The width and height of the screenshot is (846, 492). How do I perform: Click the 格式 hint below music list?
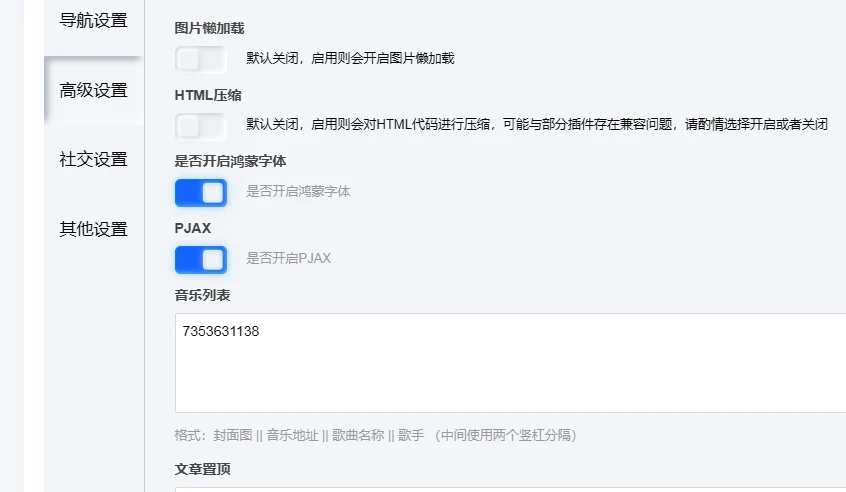[375, 436]
